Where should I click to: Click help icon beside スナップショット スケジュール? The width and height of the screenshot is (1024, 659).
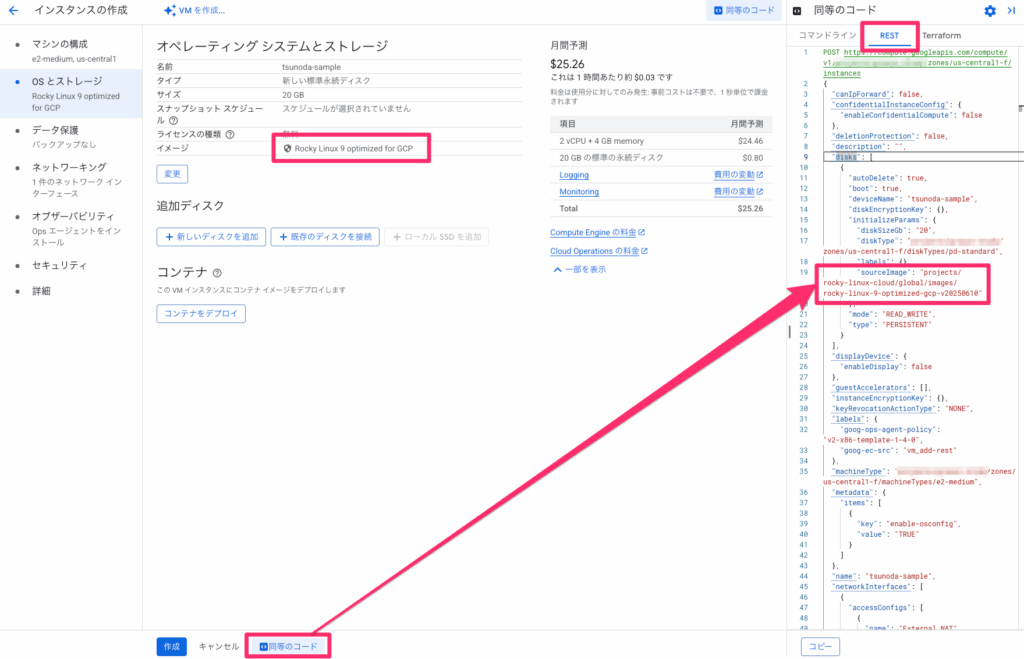click(x=173, y=121)
